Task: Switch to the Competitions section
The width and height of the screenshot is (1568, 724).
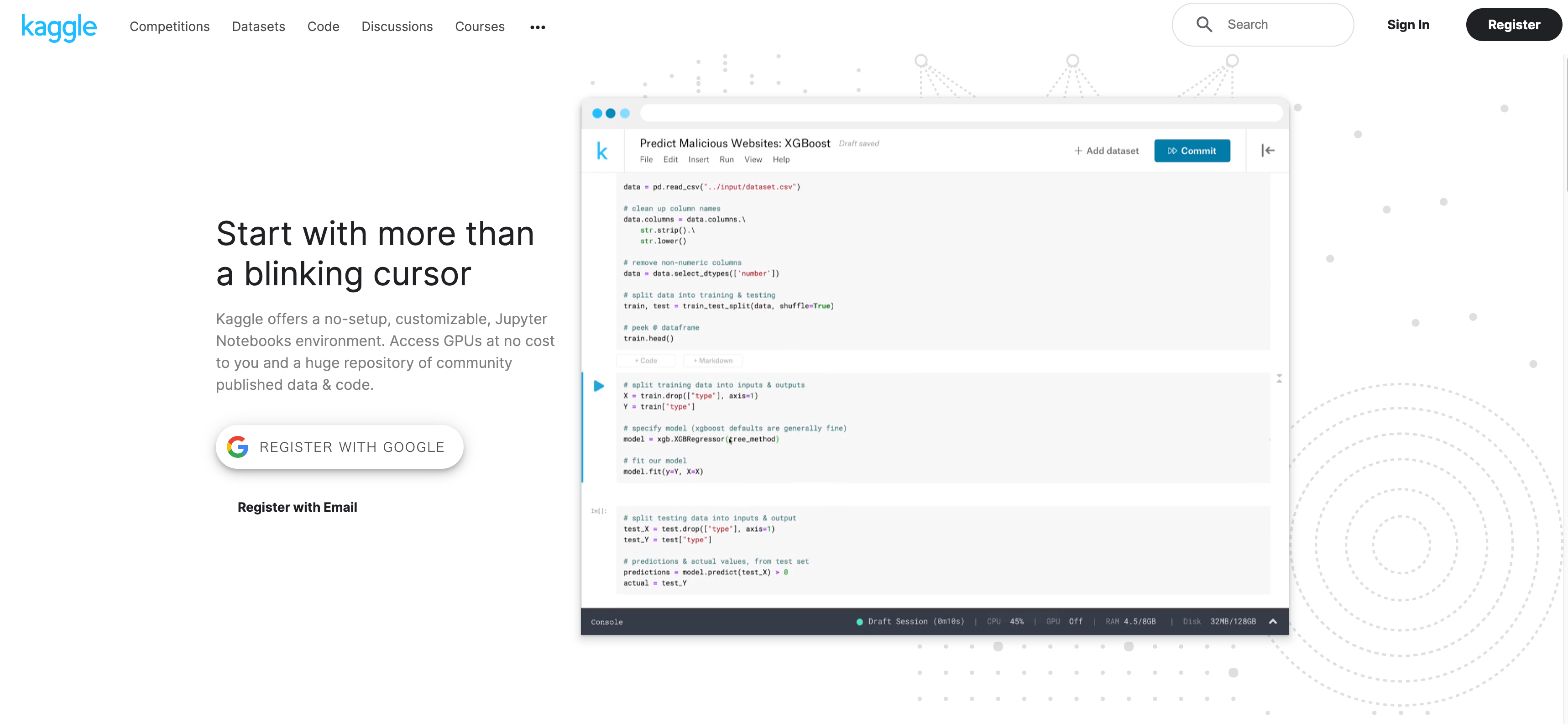Action: point(169,27)
